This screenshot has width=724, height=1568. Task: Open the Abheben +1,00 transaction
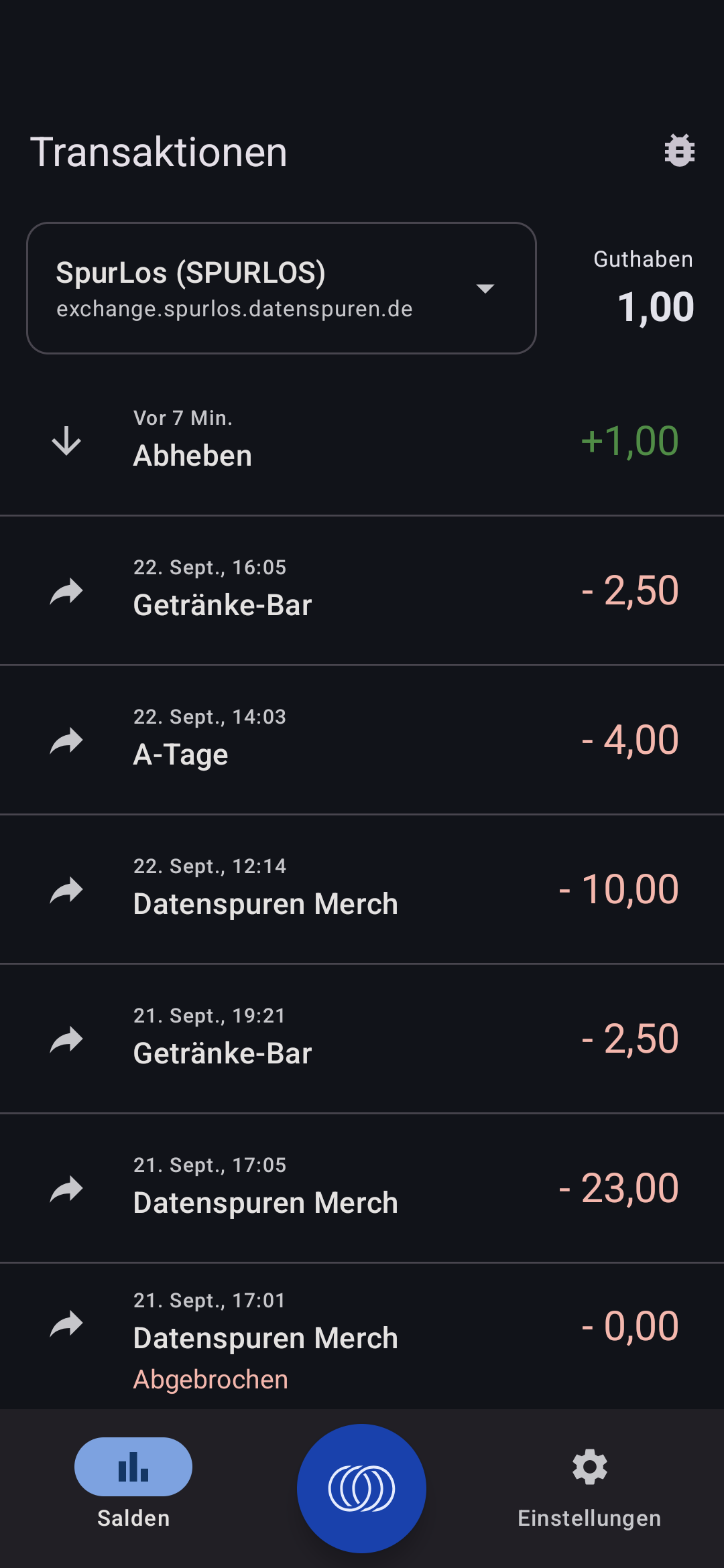point(362,441)
